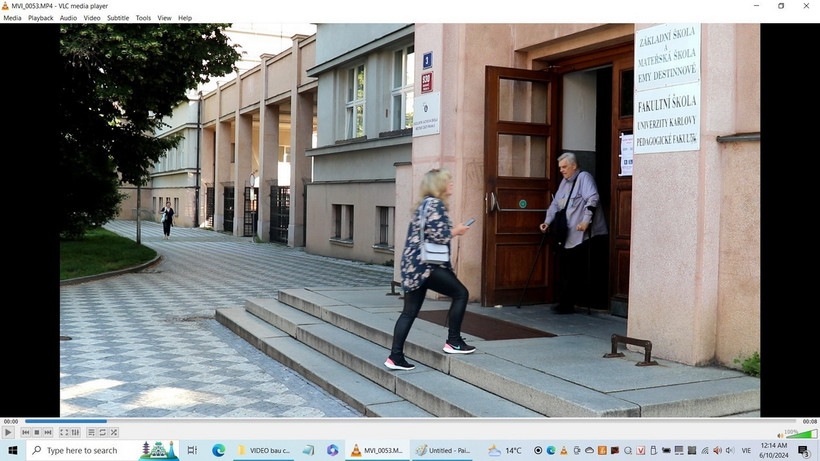
Task: Show the playlist view
Action: pos(91,432)
